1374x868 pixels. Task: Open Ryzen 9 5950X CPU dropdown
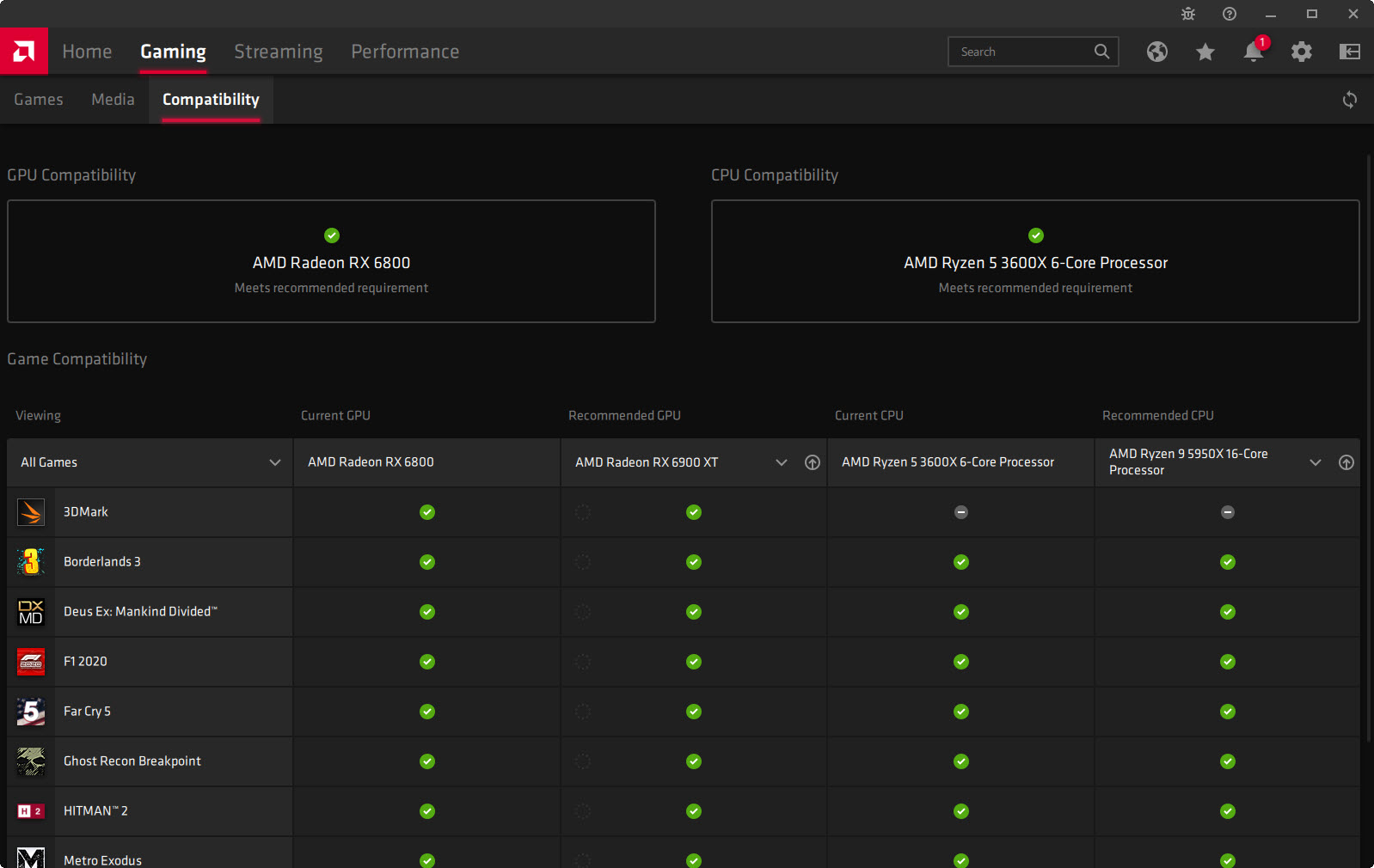[x=1315, y=462]
